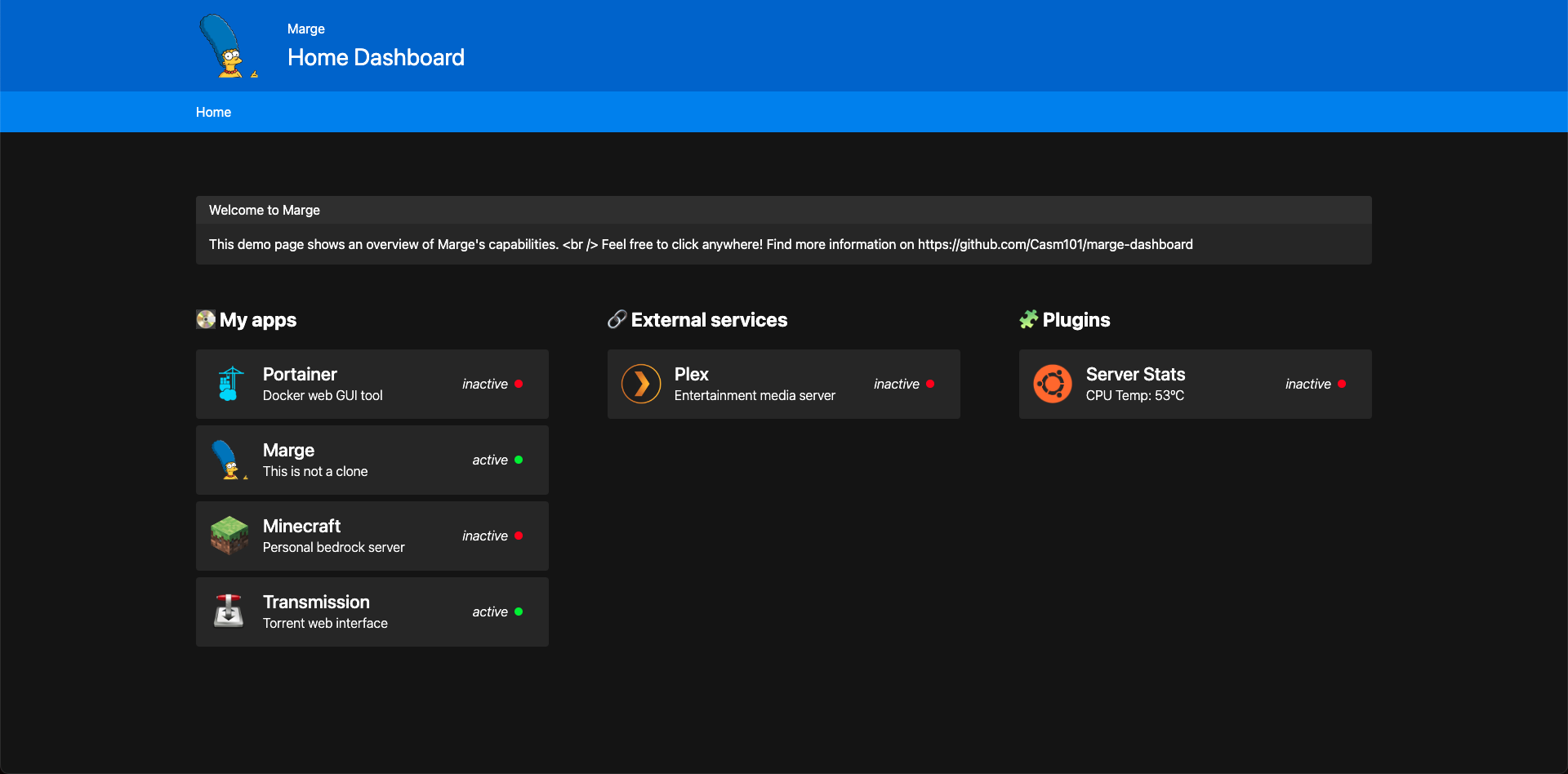Click the Welcome to Marge heading
The image size is (1568, 774).
click(x=265, y=210)
